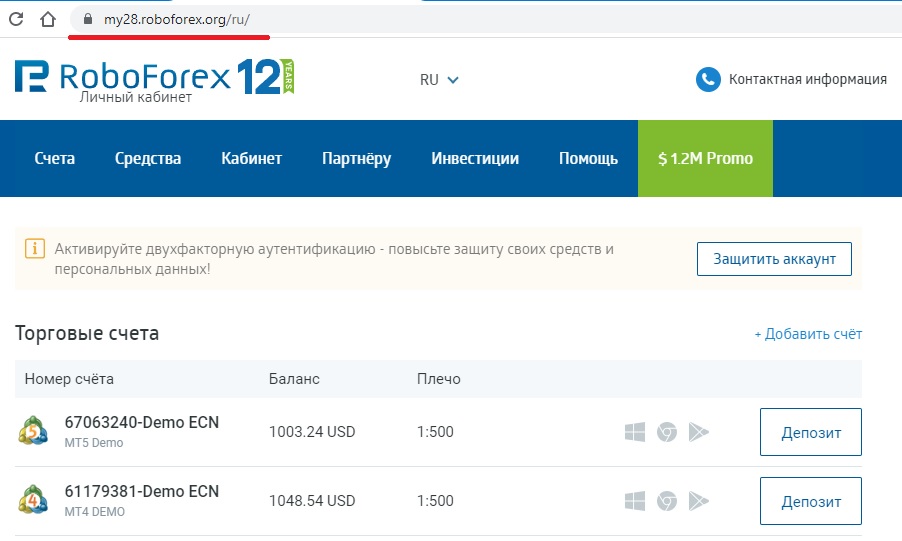Expand the RU language dropdown
This screenshot has height=541, width=902.
[x=439, y=79]
